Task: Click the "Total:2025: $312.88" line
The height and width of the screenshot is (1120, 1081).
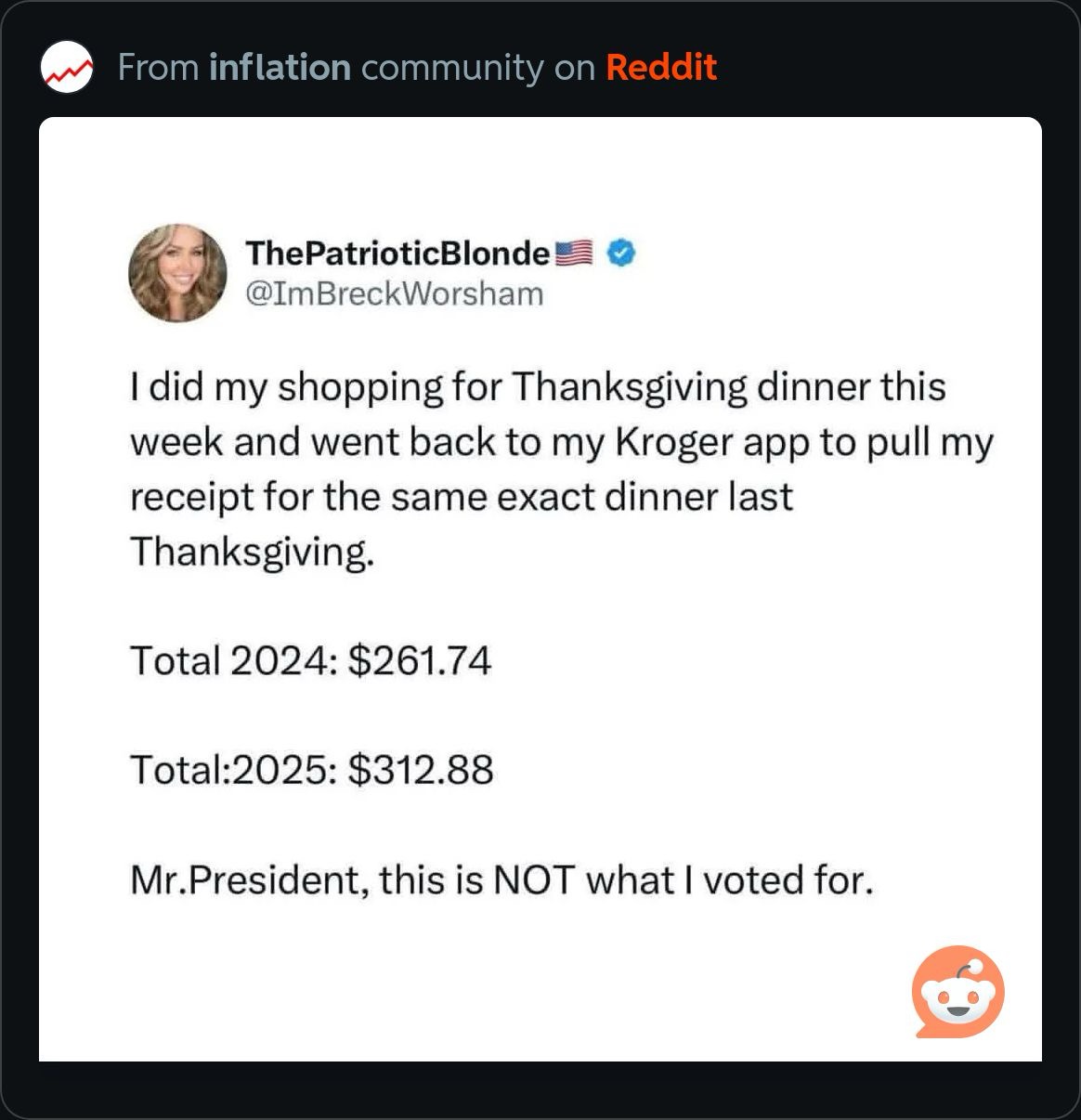Action: coord(311,770)
